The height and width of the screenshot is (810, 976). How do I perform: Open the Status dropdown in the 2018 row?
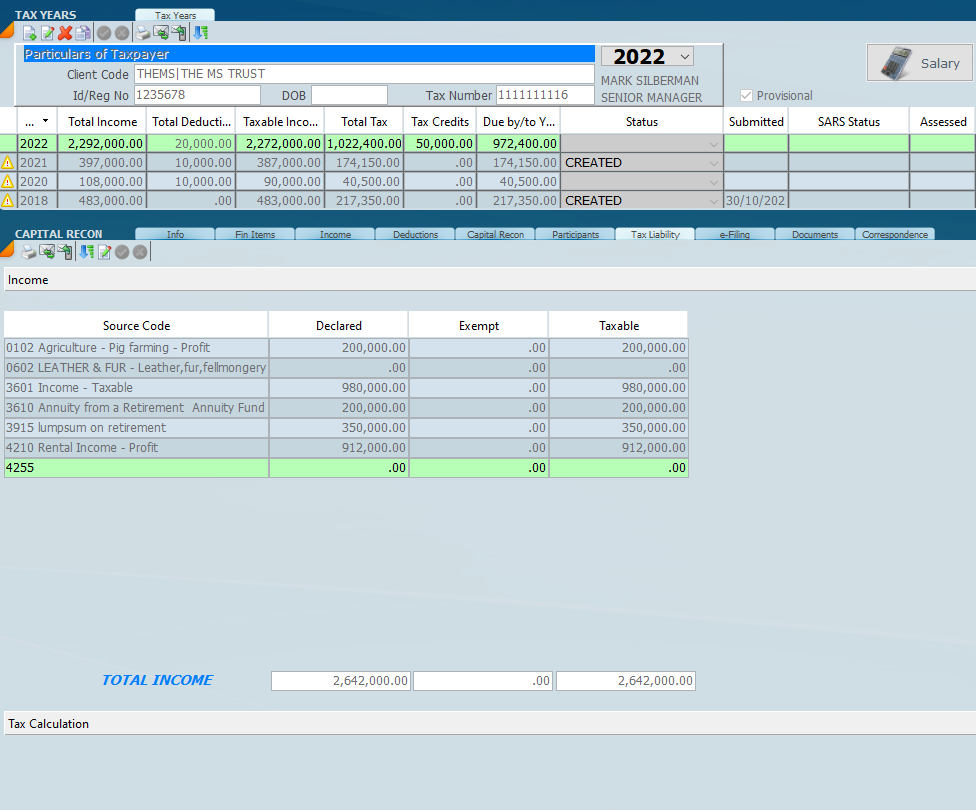[713, 201]
